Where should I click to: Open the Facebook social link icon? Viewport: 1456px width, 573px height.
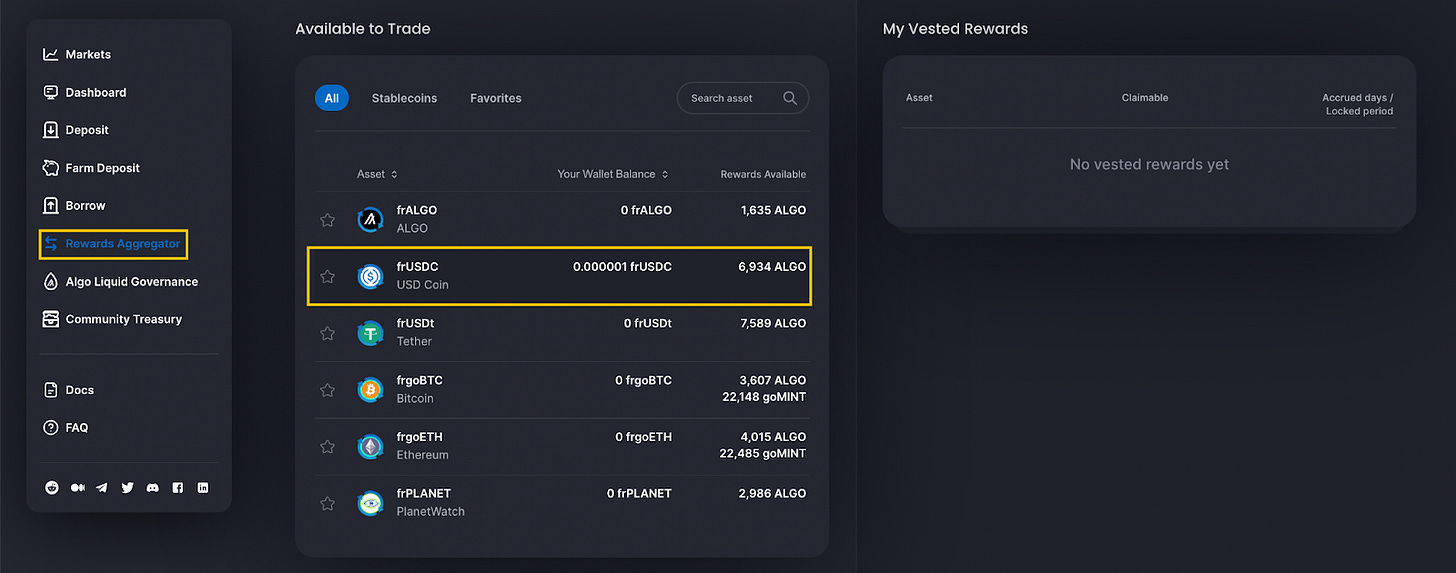178,488
